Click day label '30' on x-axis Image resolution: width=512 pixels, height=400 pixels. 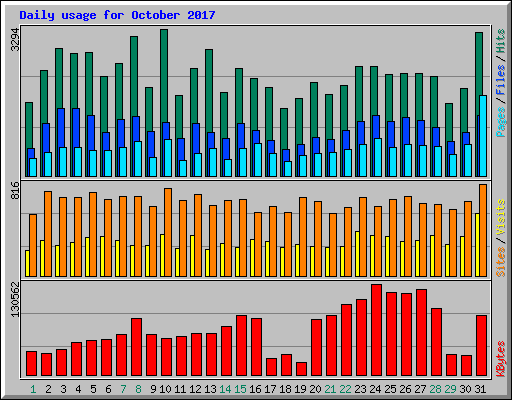point(465,389)
